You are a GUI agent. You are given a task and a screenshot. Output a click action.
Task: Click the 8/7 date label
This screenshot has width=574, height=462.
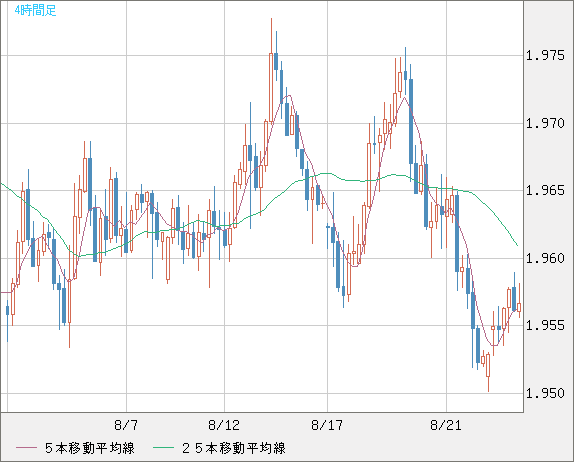[126, 425]
